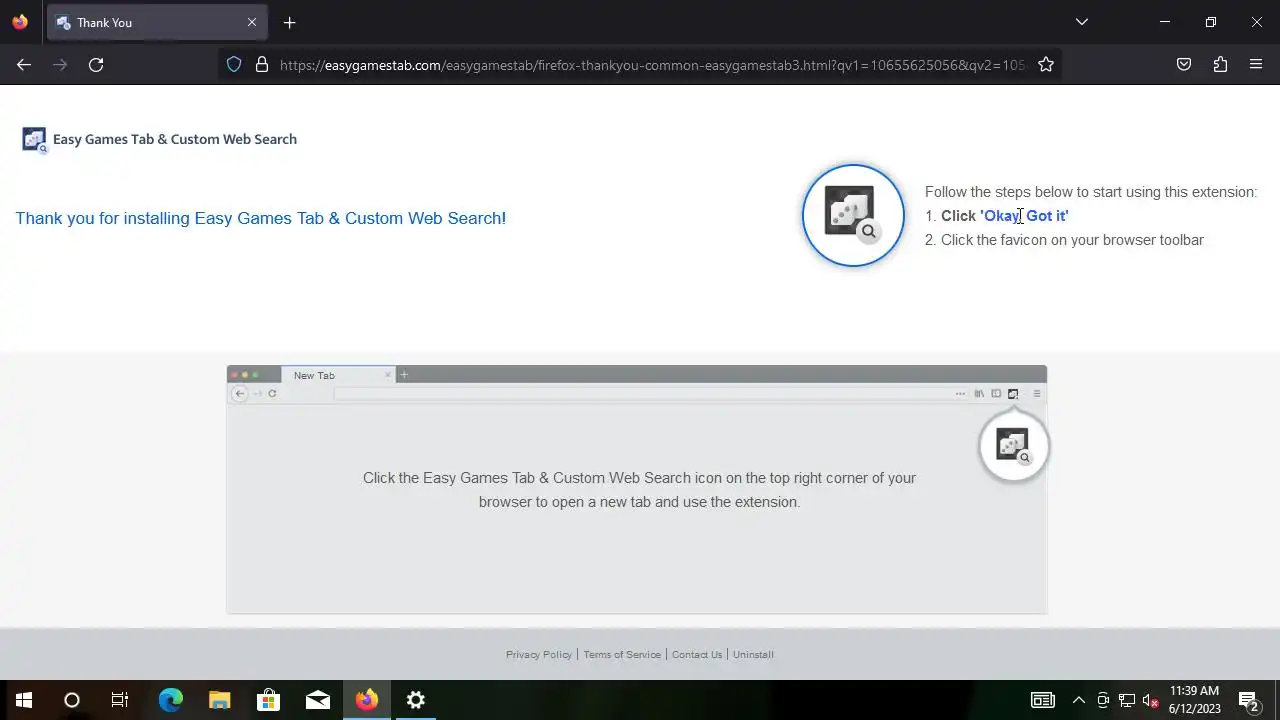Bookmark this page with the star
This screenshot has width=1280, height=720.
click(x=1046, y=64)
